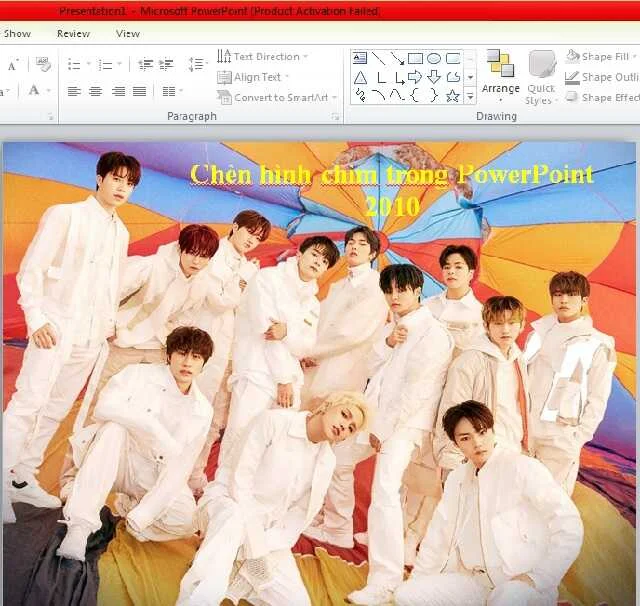Click the Clear All Formatting eraser icon
The height and width of the screenshot is (606, 640).
click(43, 64)
